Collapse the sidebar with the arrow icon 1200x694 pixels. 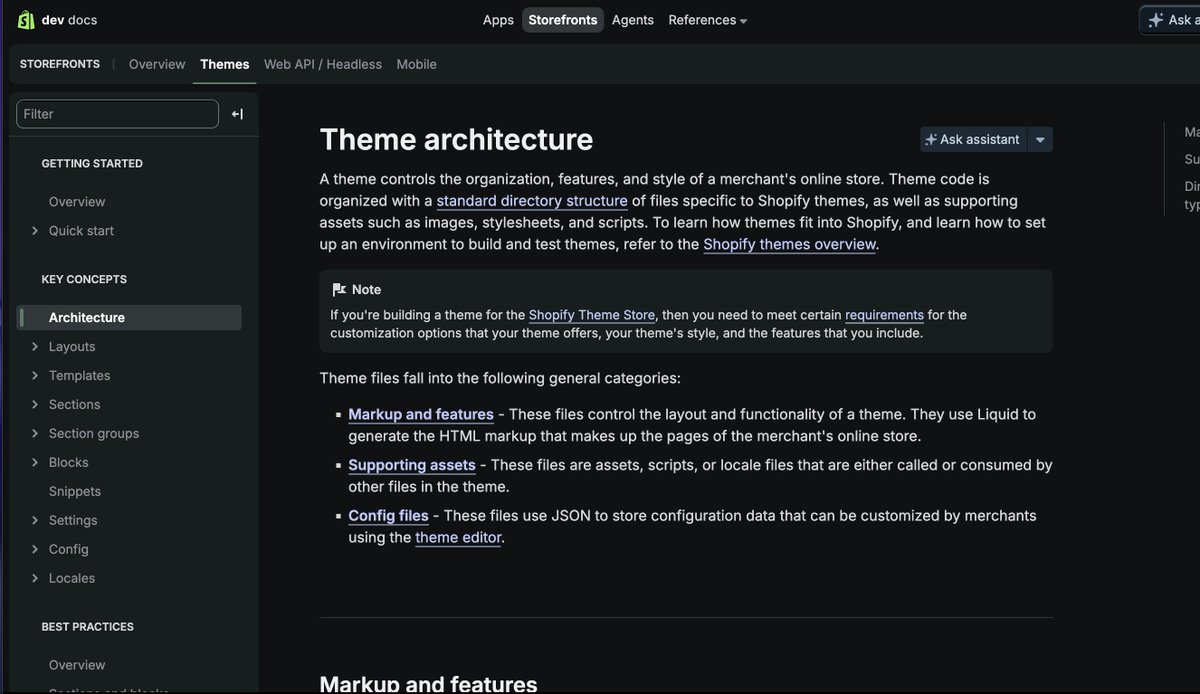pos(237,114)
